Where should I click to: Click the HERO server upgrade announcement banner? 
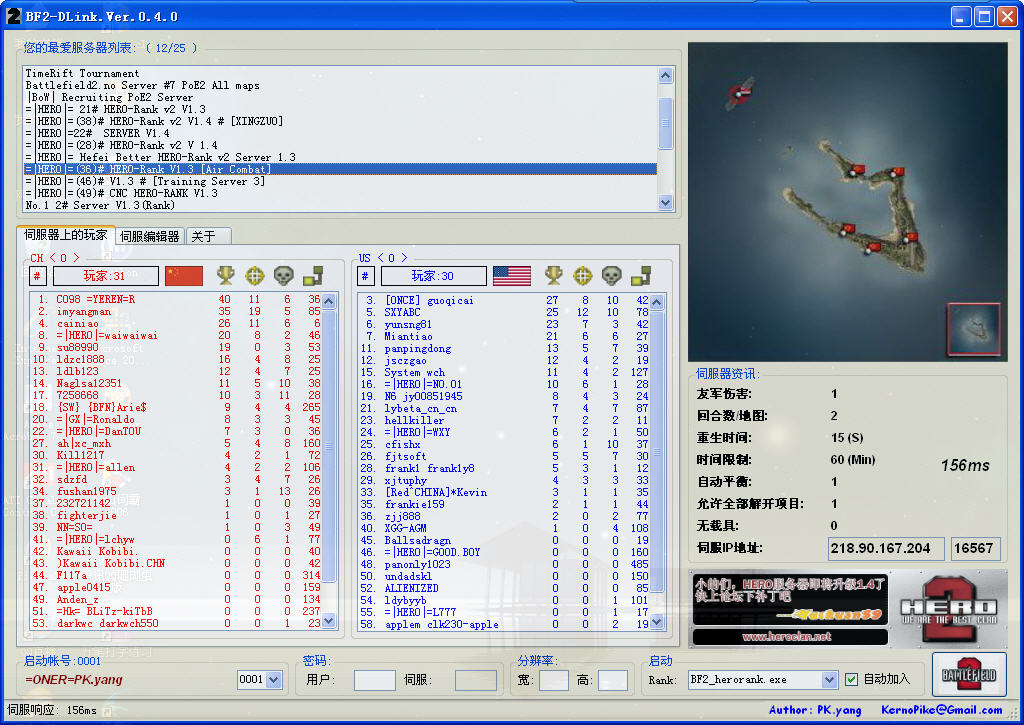(790, 600)
